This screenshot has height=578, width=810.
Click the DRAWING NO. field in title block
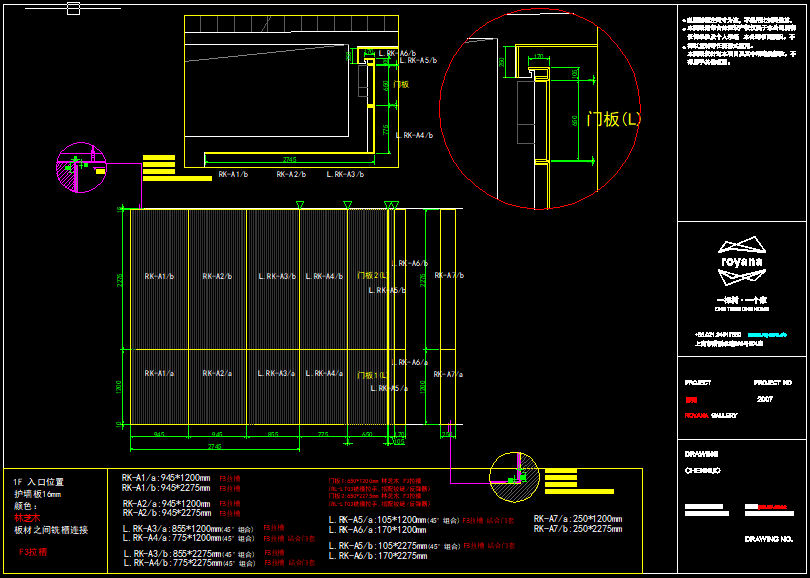click(x=768, y=539)
